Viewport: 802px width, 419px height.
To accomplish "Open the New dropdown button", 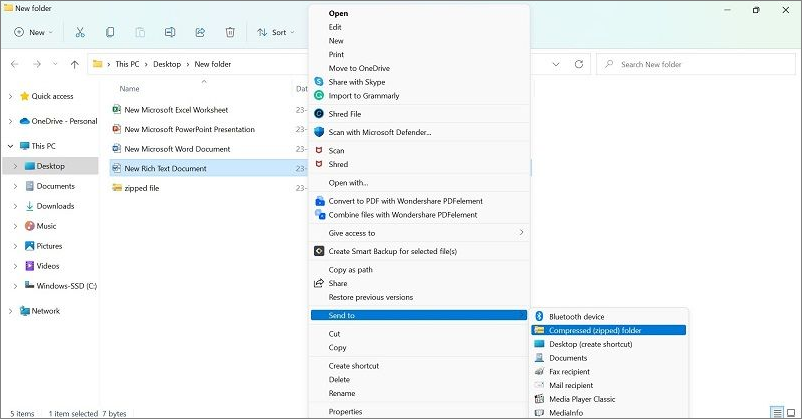I will (x=30, y=32).
